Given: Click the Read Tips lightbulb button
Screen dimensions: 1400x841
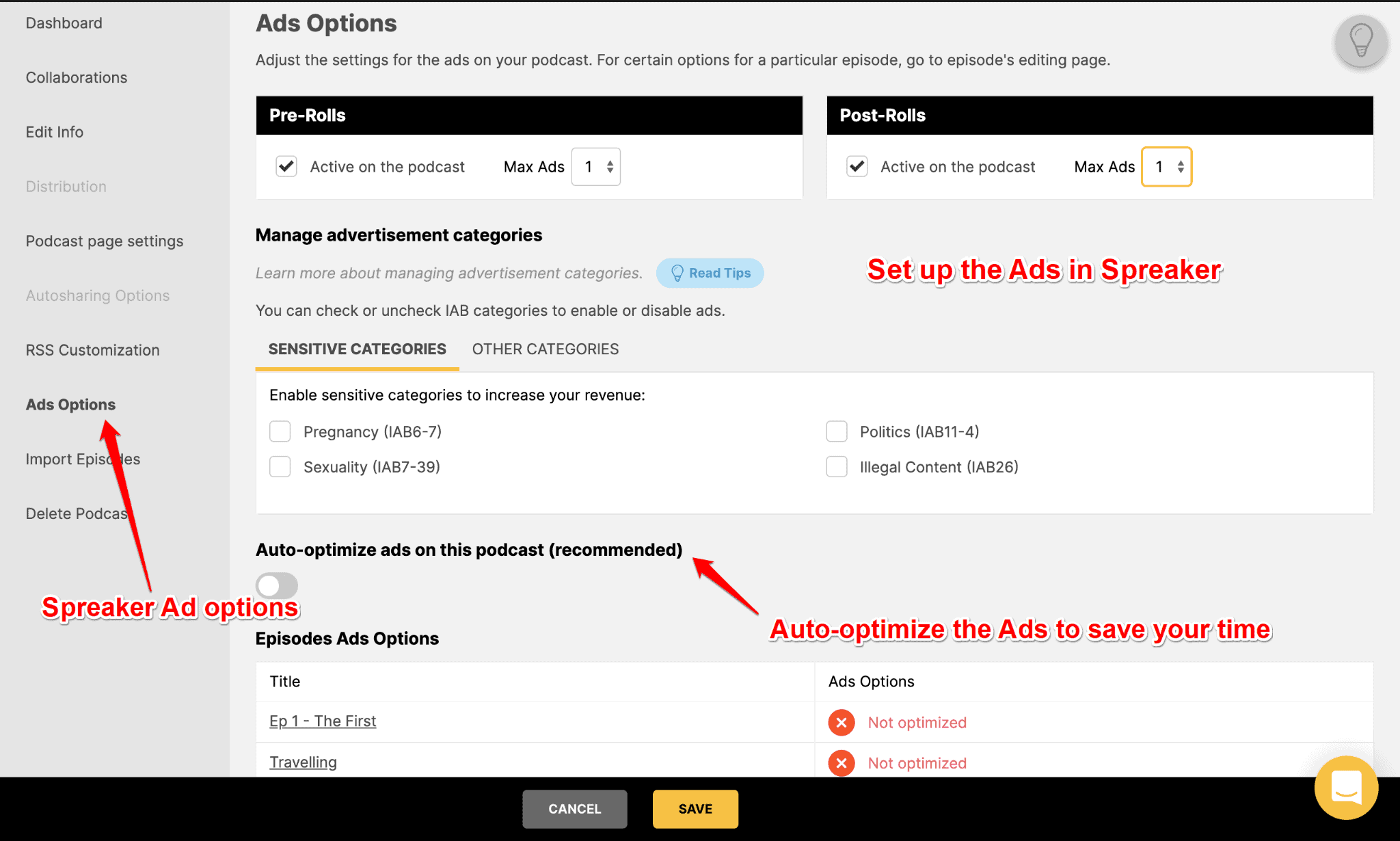Looking at the screenshot, I should point(710,273).
